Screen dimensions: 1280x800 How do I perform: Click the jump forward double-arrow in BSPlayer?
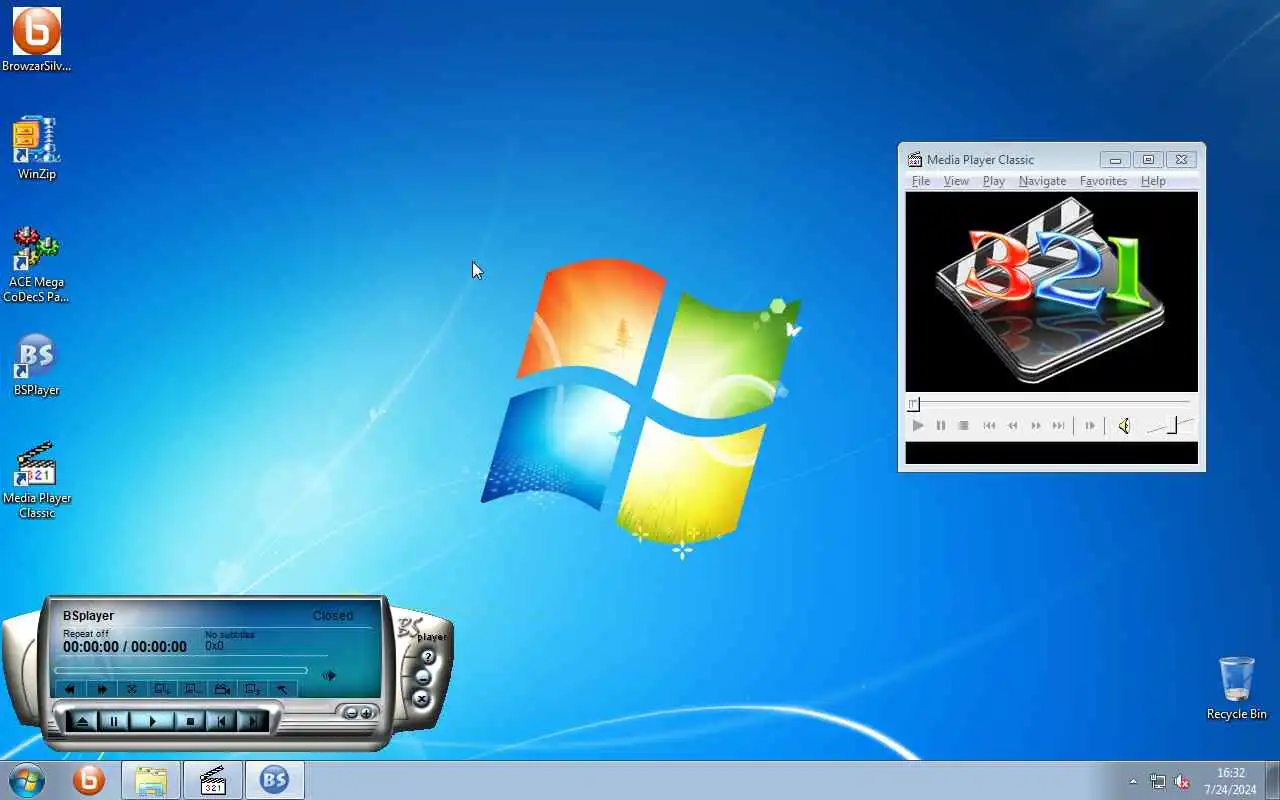(101, 689)
